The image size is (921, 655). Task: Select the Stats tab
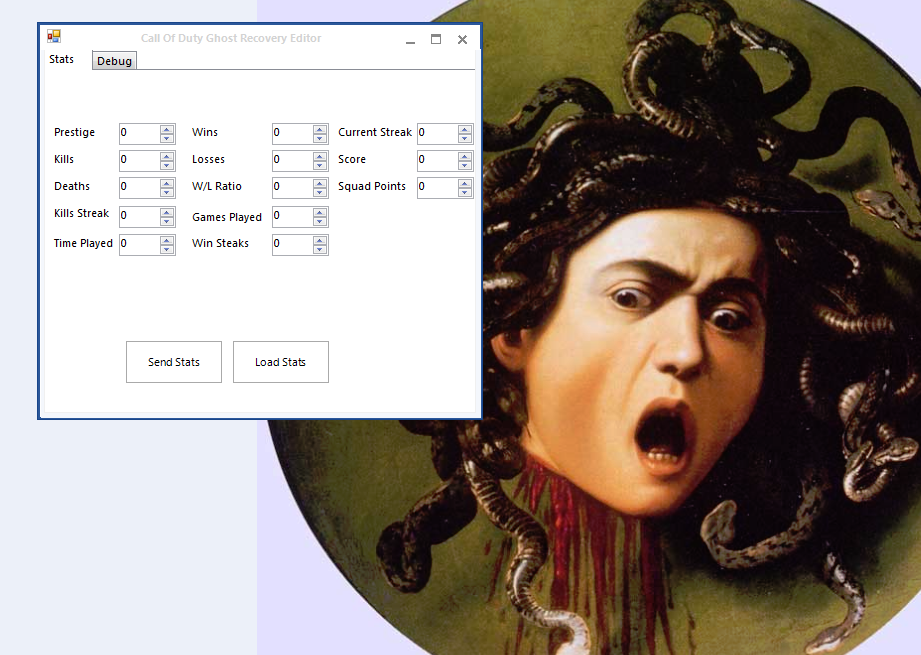[x=62, y=59]
